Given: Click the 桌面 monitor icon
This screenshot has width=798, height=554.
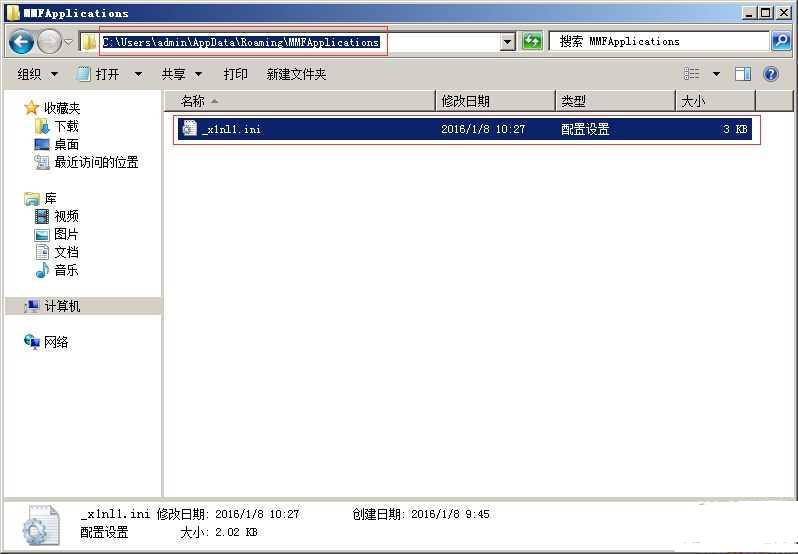Looking at the screenshot, I should (42, 144).
